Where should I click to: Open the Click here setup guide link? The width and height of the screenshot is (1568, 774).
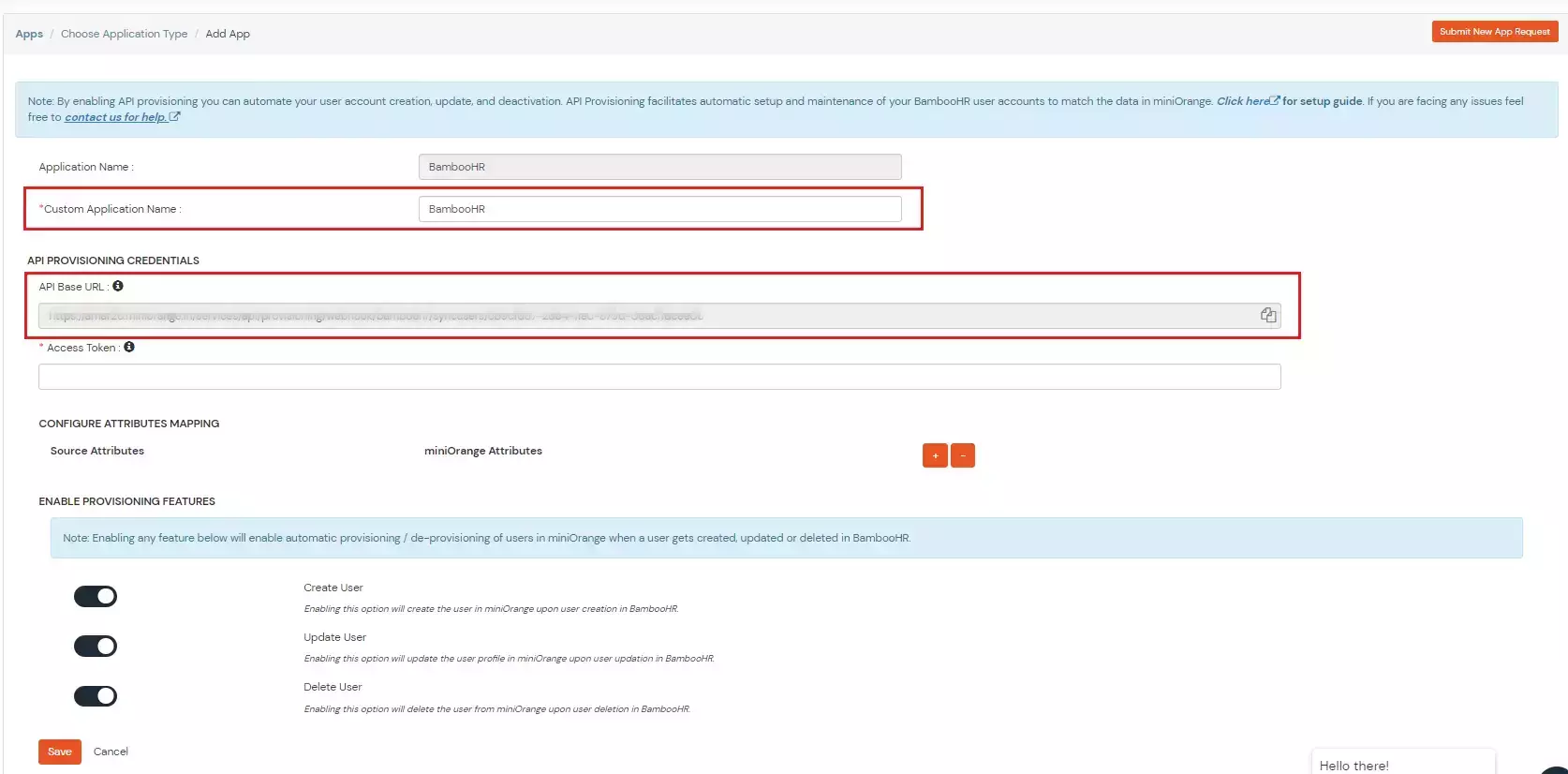[1248, 101]
